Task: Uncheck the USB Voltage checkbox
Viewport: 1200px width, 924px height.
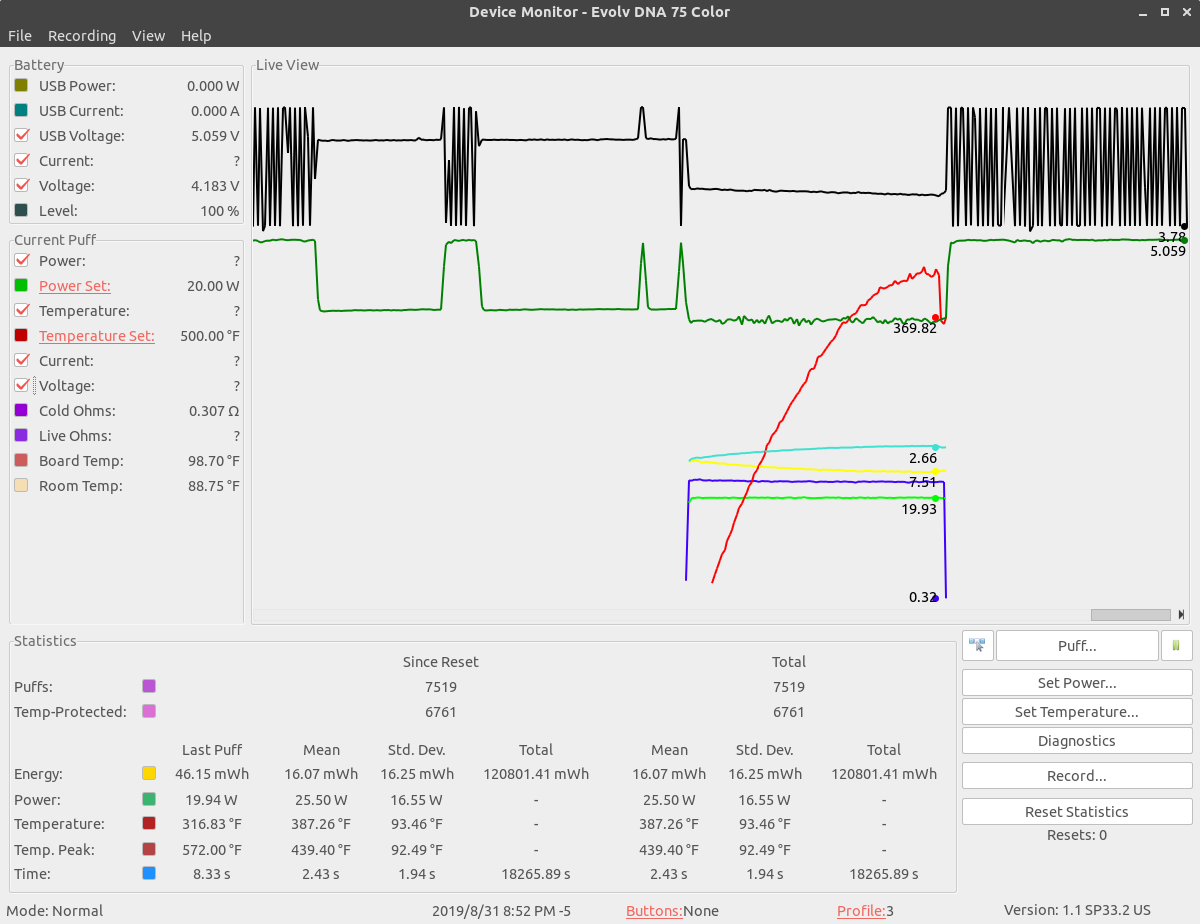Action: (x=21, y=136)
